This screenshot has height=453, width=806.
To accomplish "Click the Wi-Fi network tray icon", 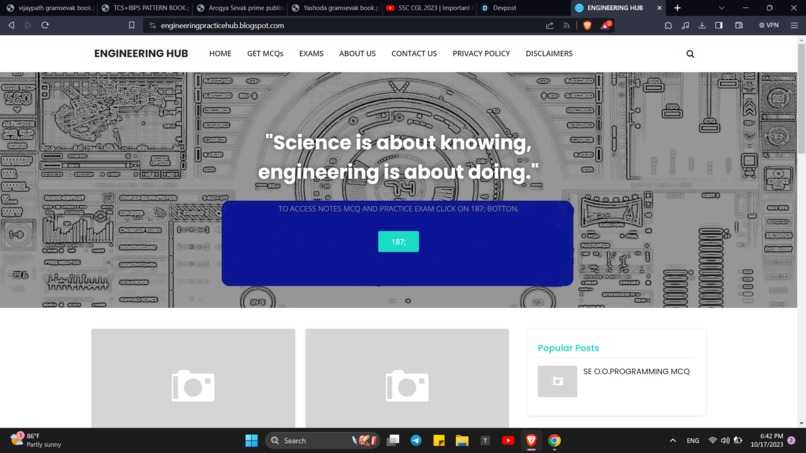I will (x=712, y=441).
